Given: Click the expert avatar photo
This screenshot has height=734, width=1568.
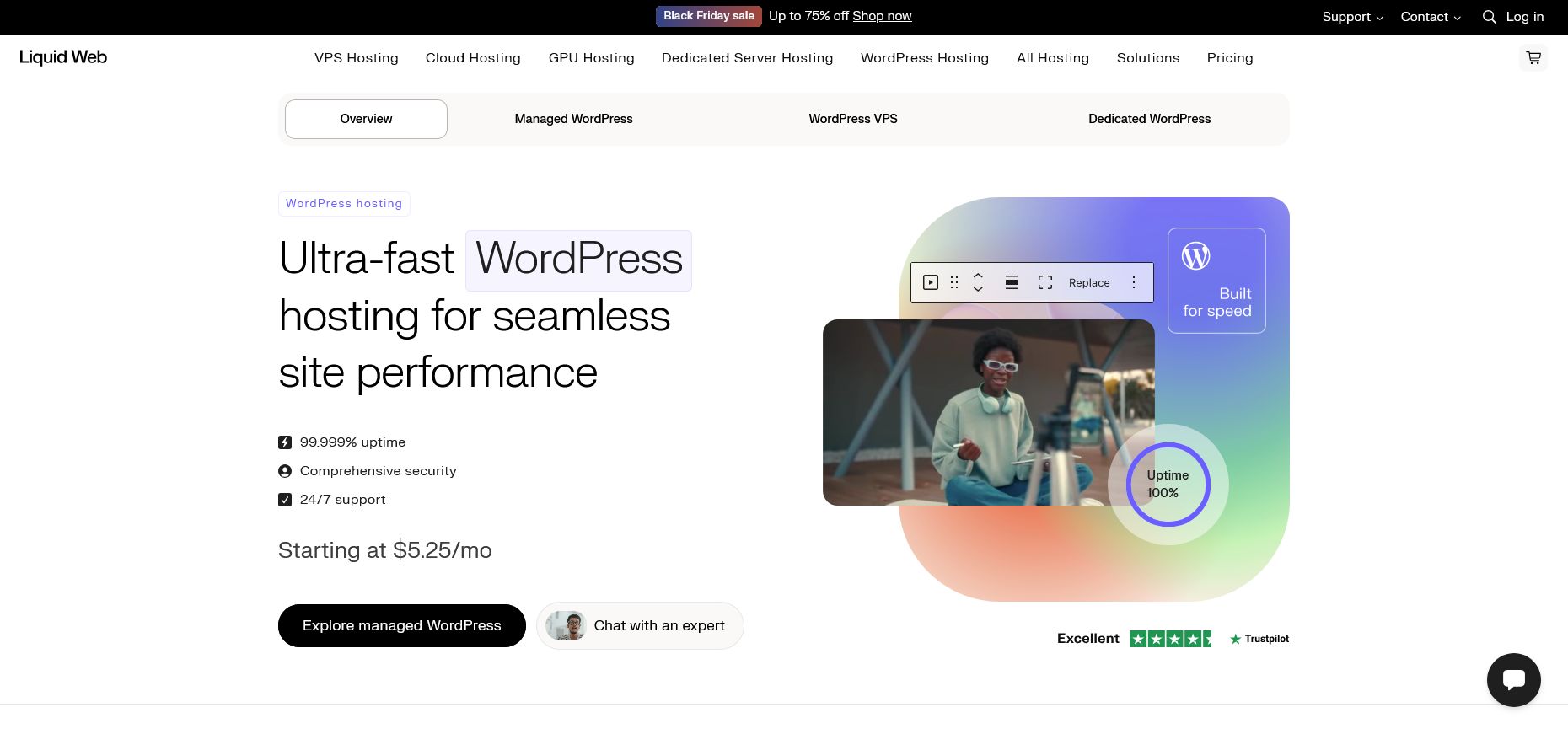Looking at the screenshot, I should coord(566,625).
